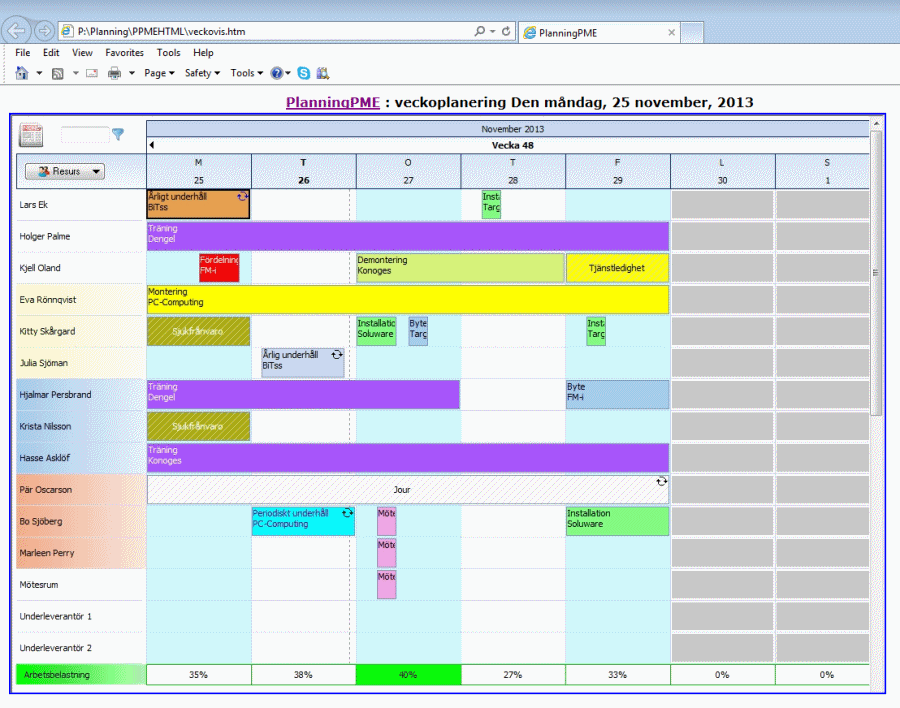Open the Safety dropdown menu
This screenshot has height=708, width=900.
[200, 73]
